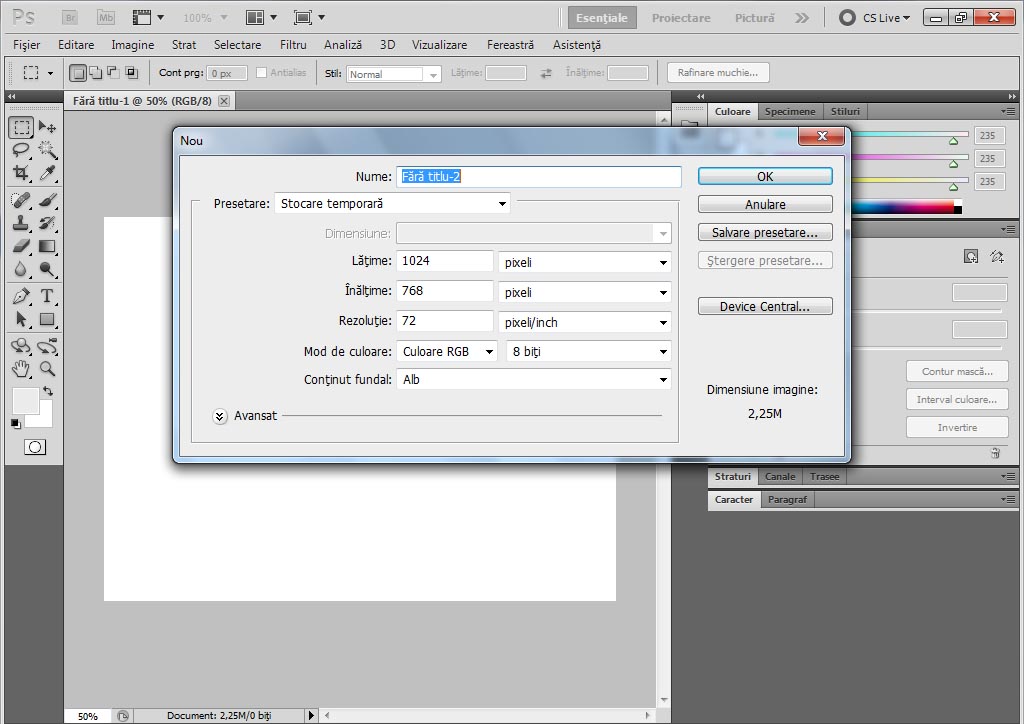Click the Device Central button
Image resolution: width=1024 pixels, height=724 pixels.
(765, 306)
